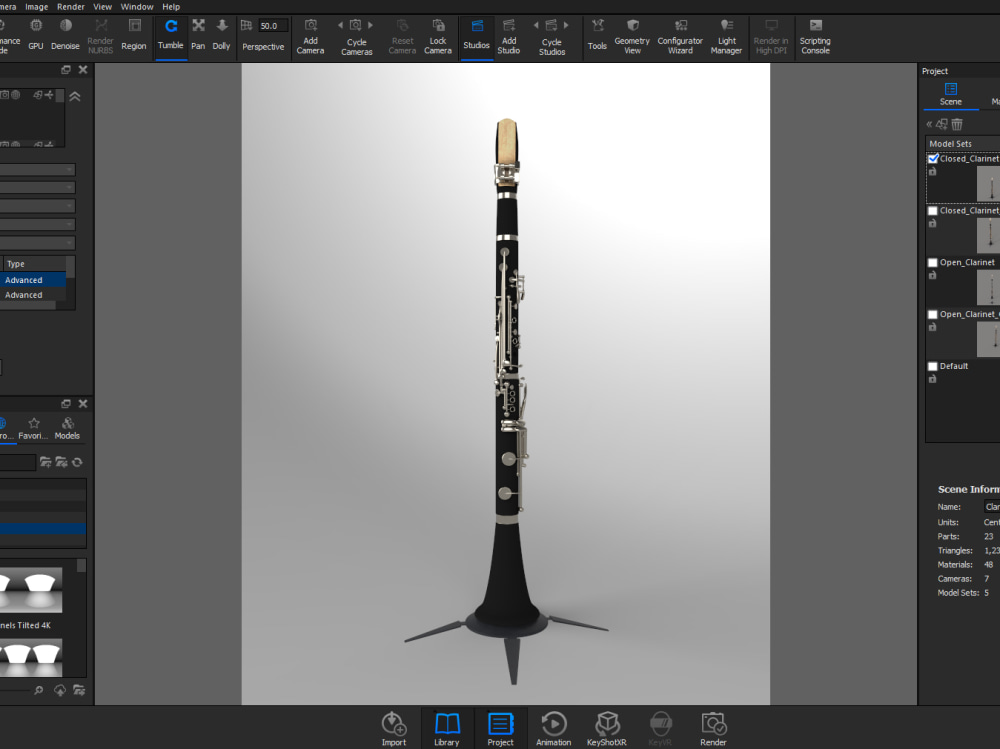This screenshot has width=1000, height=749.
Task: Enable the Open_Clarinet model set
Action: click(x=933, y=261)
